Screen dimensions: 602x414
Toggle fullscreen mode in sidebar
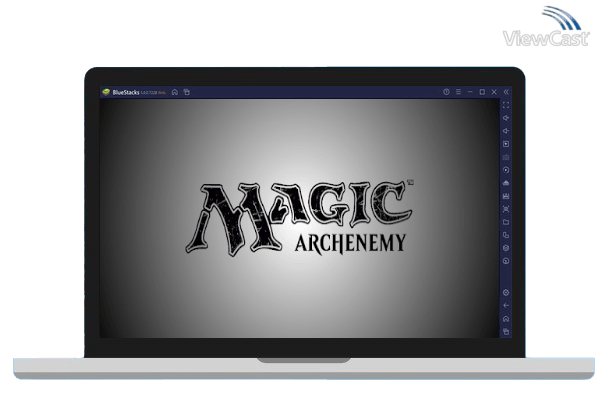tap(506, 105)
